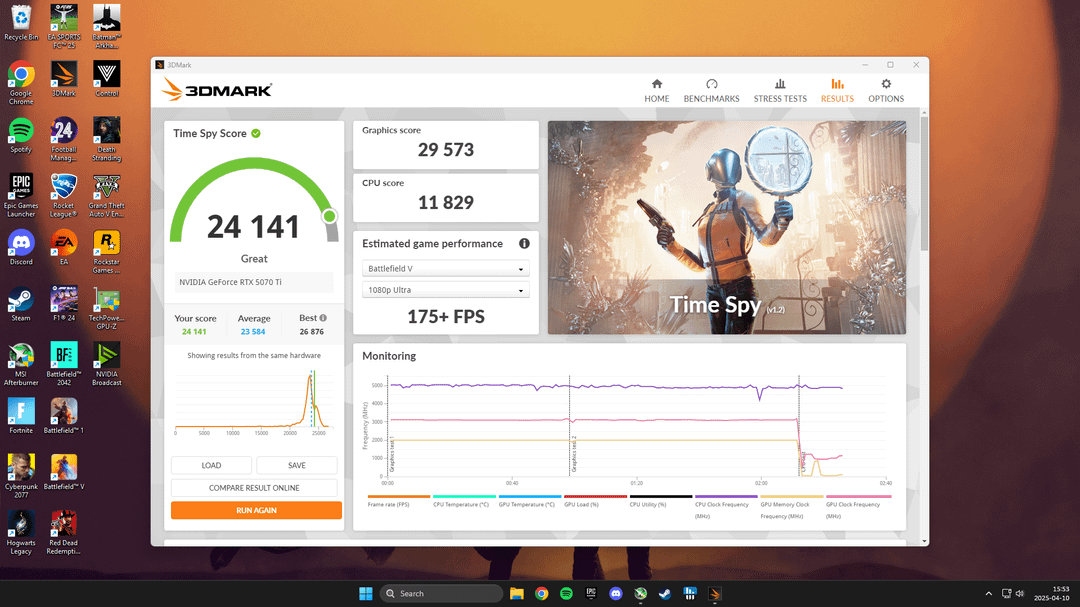The width and height of the screenshot is (1080, 607).
Task: Open File Explorer from the taskbar
Action: (x=517, y=593)
